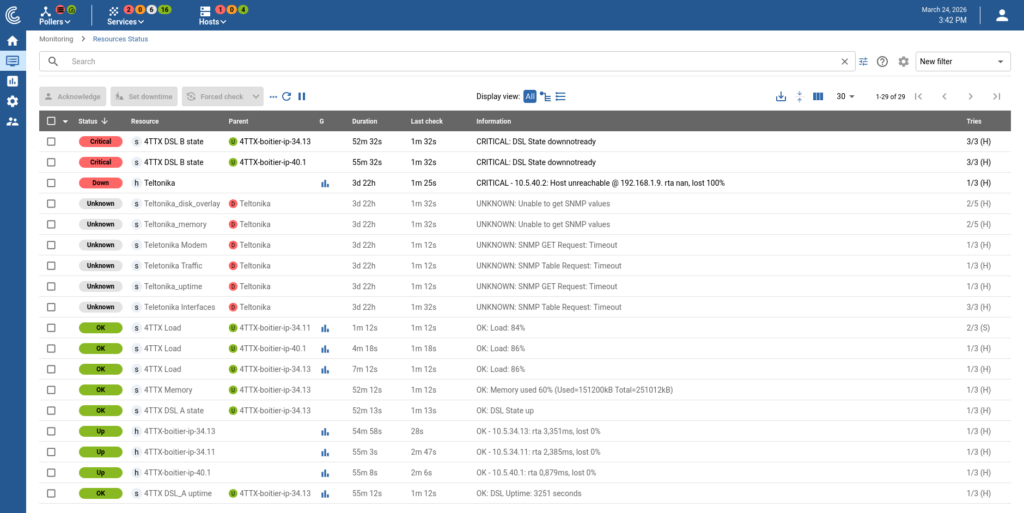Image resolution: width=1024 pixels, height=513 pixels.
Task: Click the graph icon on the Teltonika row
Action: (325, 183)
